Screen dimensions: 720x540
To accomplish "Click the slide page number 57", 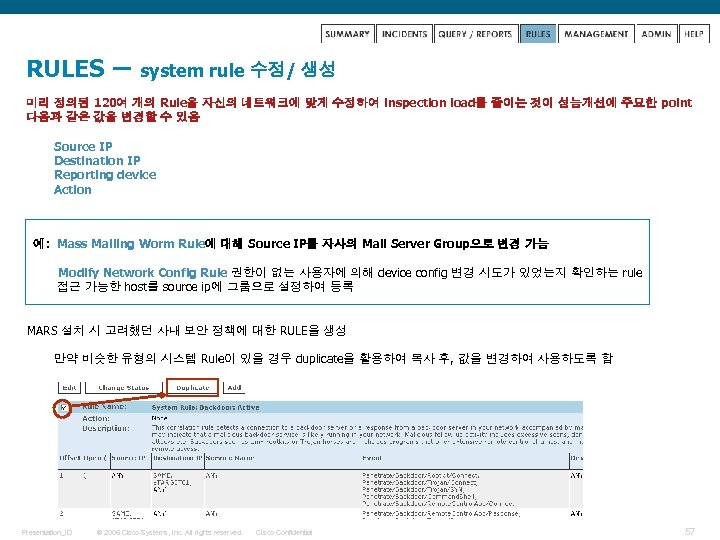I will (x=690, y=531).
